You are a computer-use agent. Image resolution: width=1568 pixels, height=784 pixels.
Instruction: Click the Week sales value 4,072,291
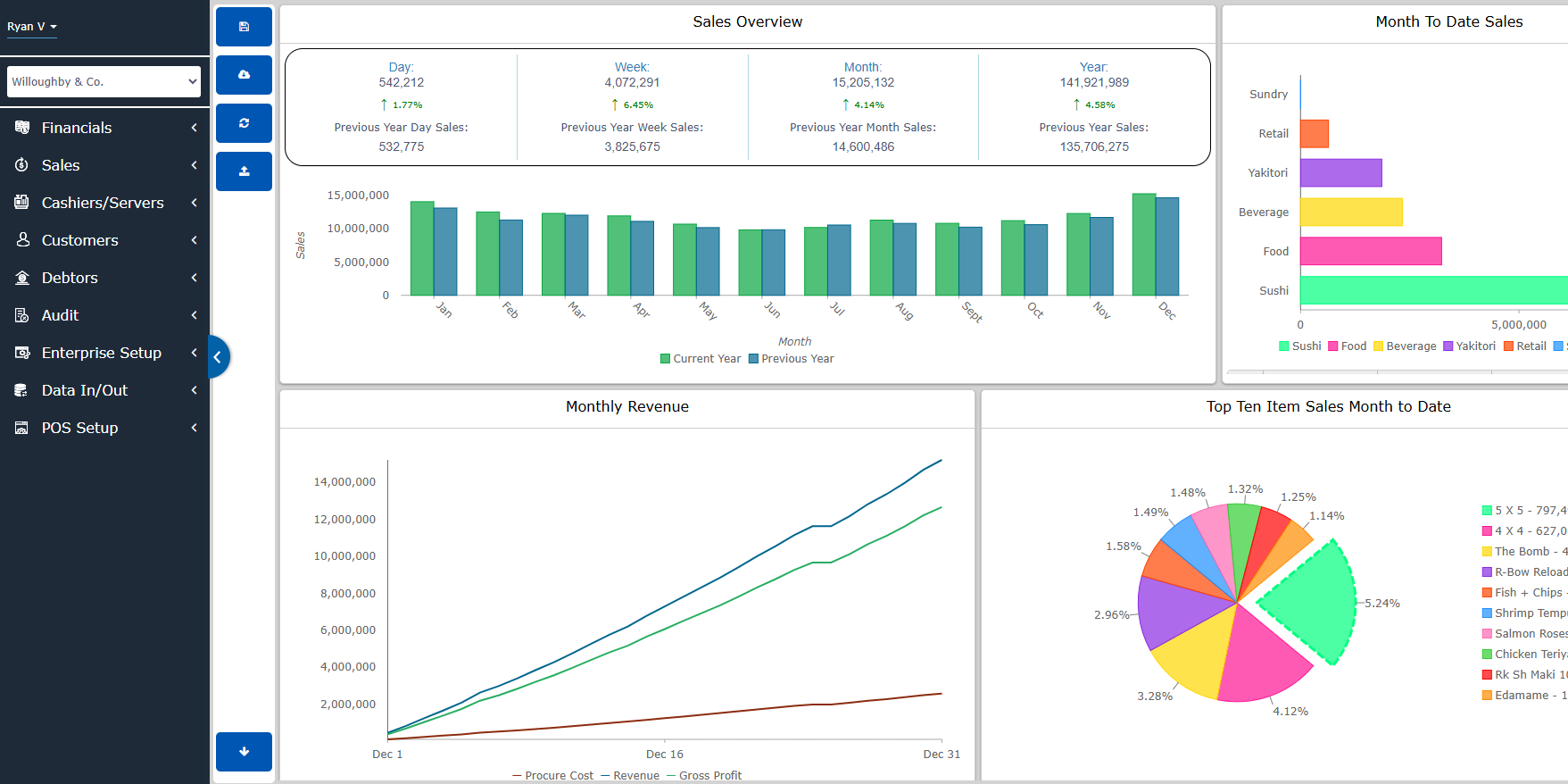(632, 82)
